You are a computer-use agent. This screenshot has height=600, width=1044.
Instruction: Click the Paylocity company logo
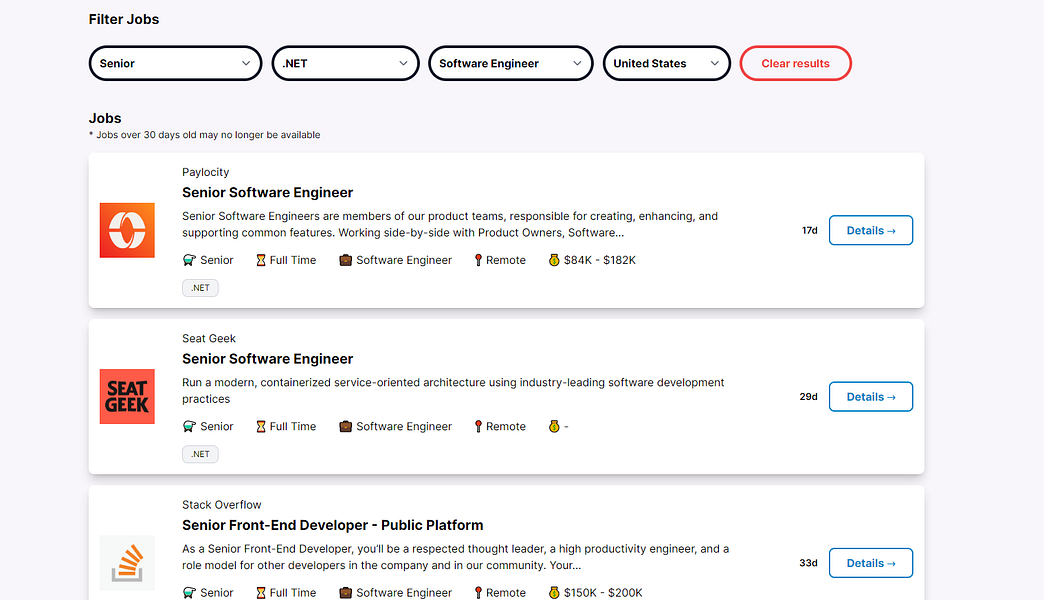pyautogui.click(x=127, y=230)
